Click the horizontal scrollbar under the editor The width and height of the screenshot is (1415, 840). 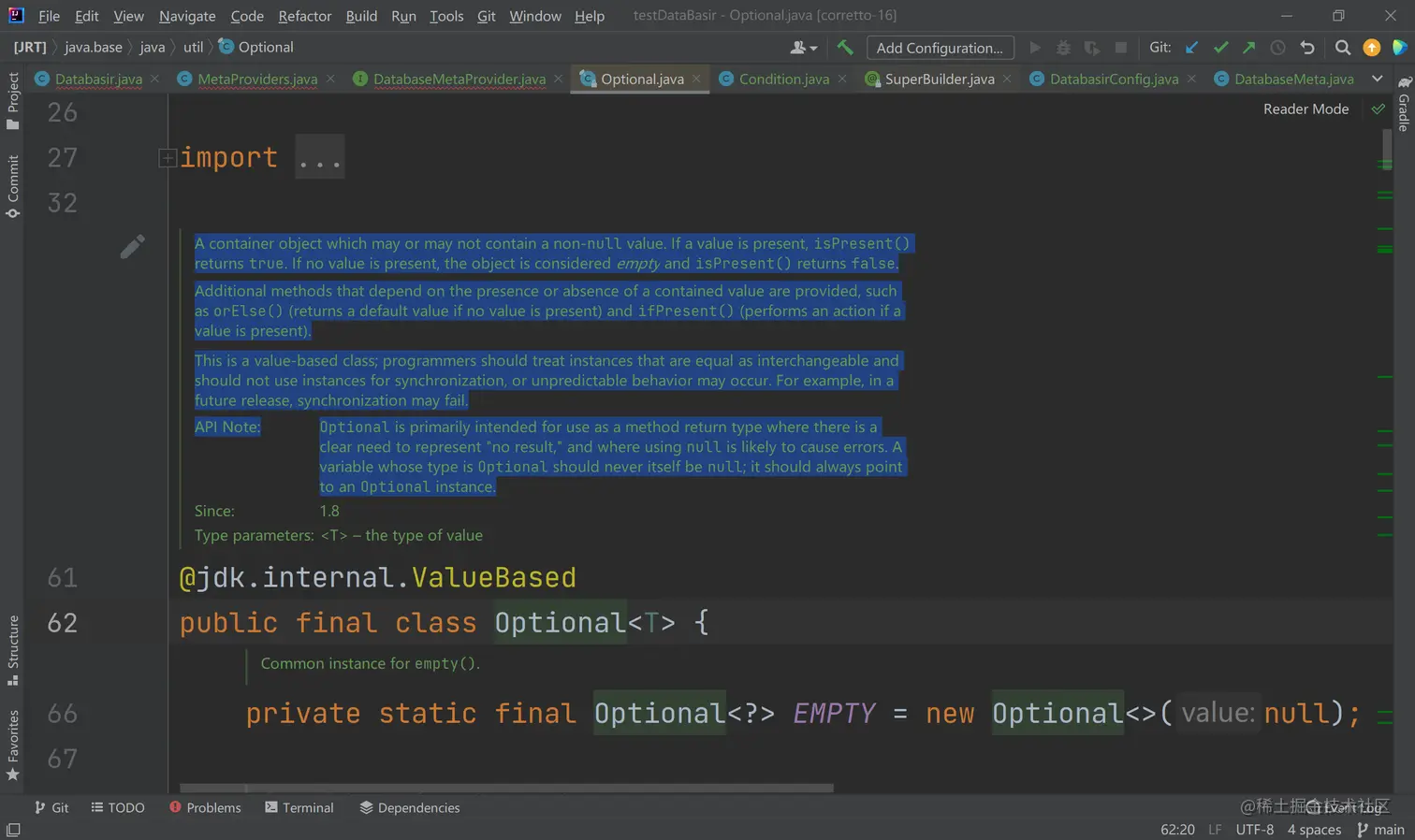[505, 788]
